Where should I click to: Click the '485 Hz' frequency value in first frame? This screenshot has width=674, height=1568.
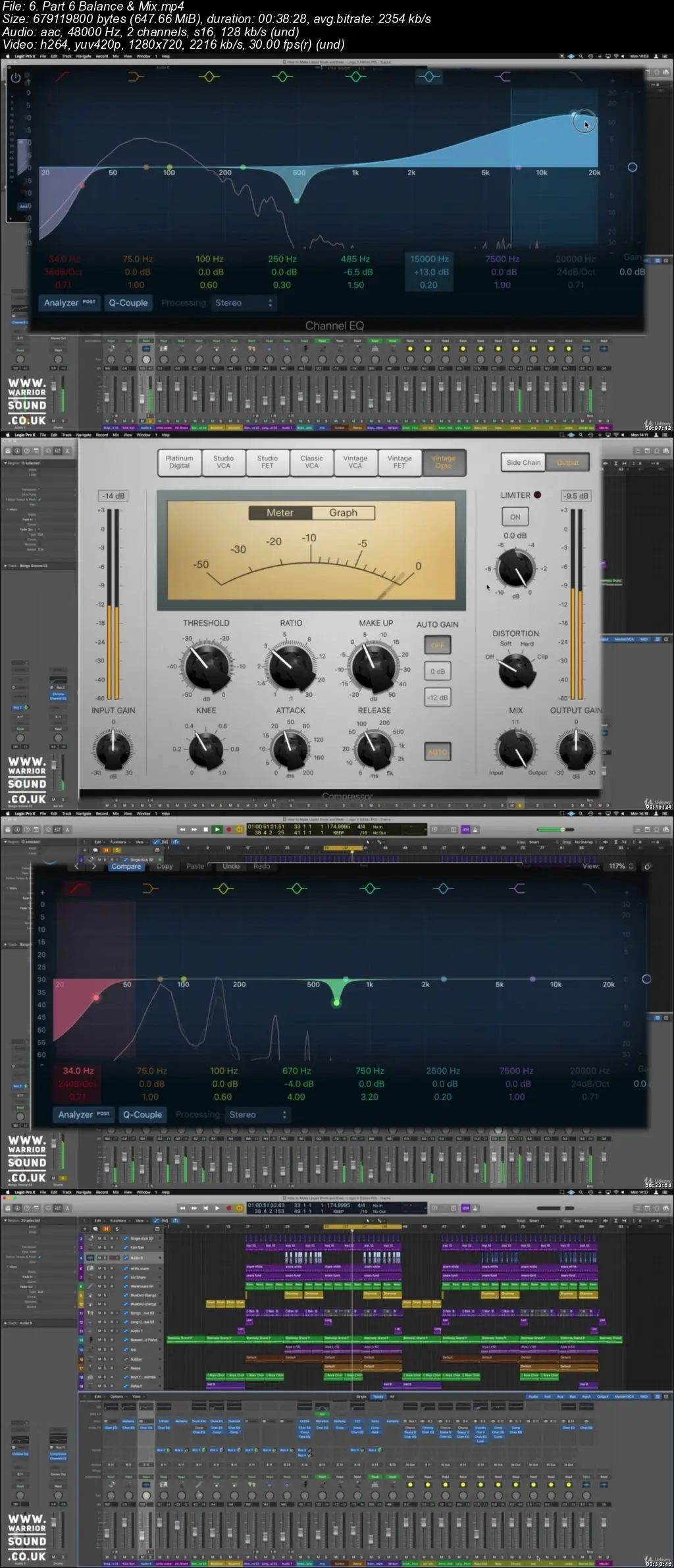[355, 259]
